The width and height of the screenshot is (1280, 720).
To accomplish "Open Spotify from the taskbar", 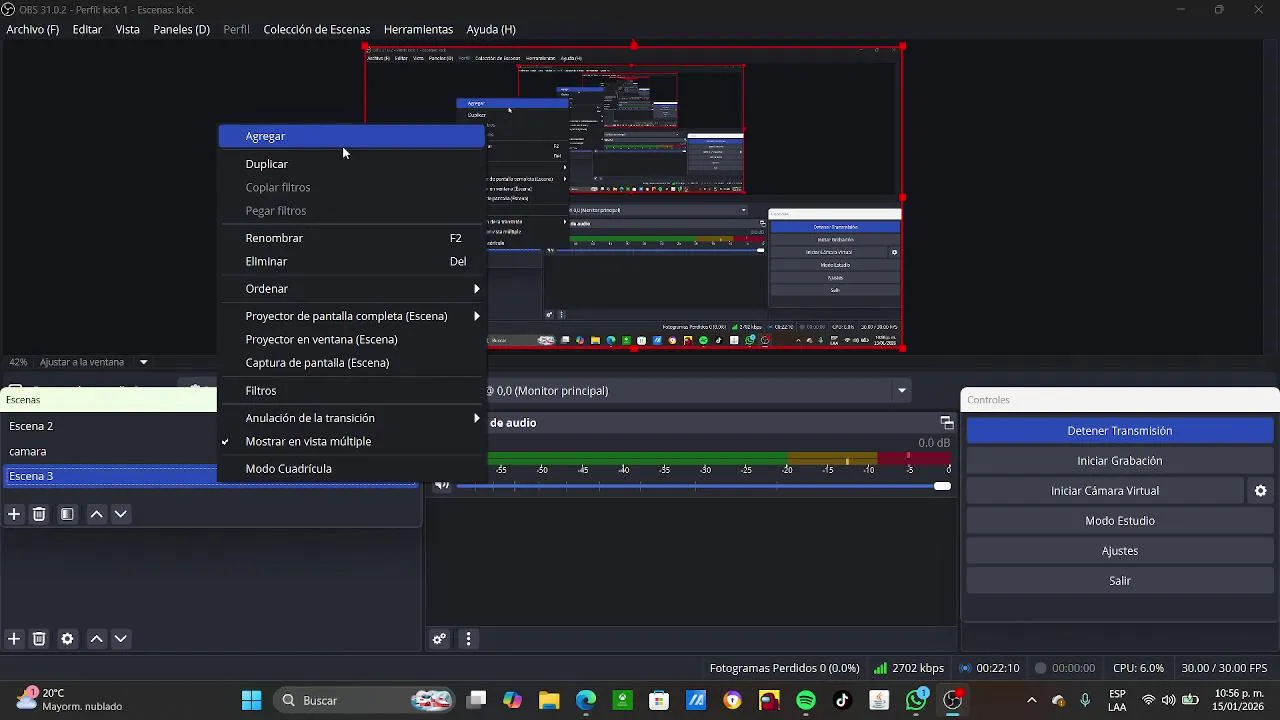I will 805,700.
